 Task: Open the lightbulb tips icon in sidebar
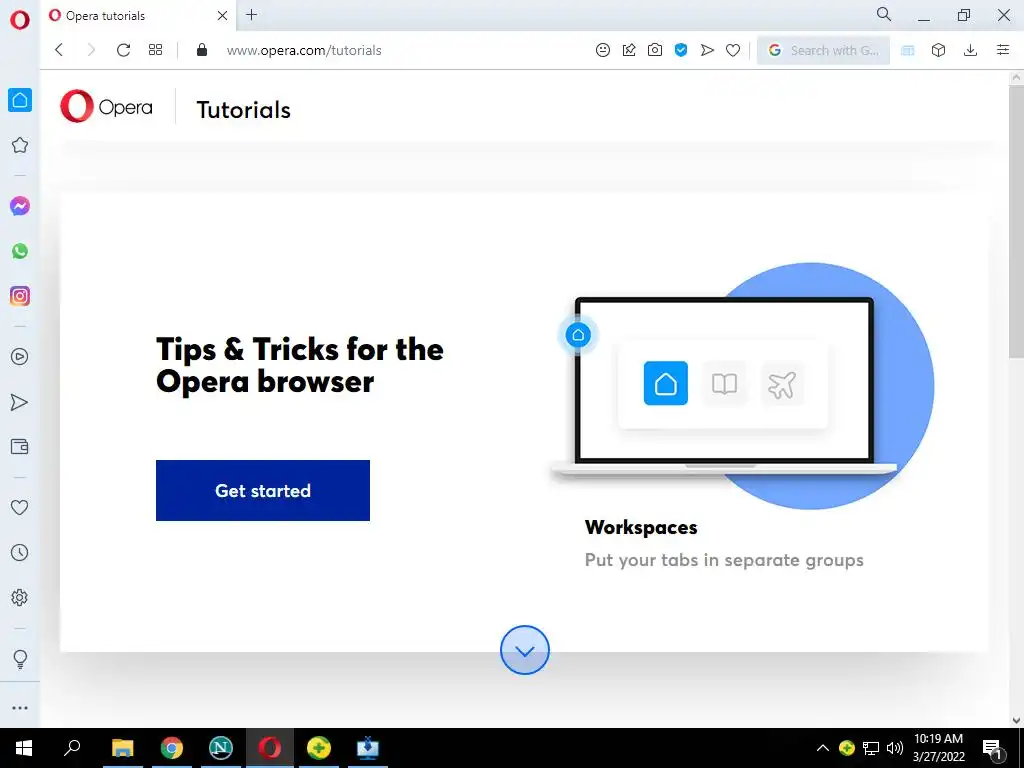pos(20,659)
